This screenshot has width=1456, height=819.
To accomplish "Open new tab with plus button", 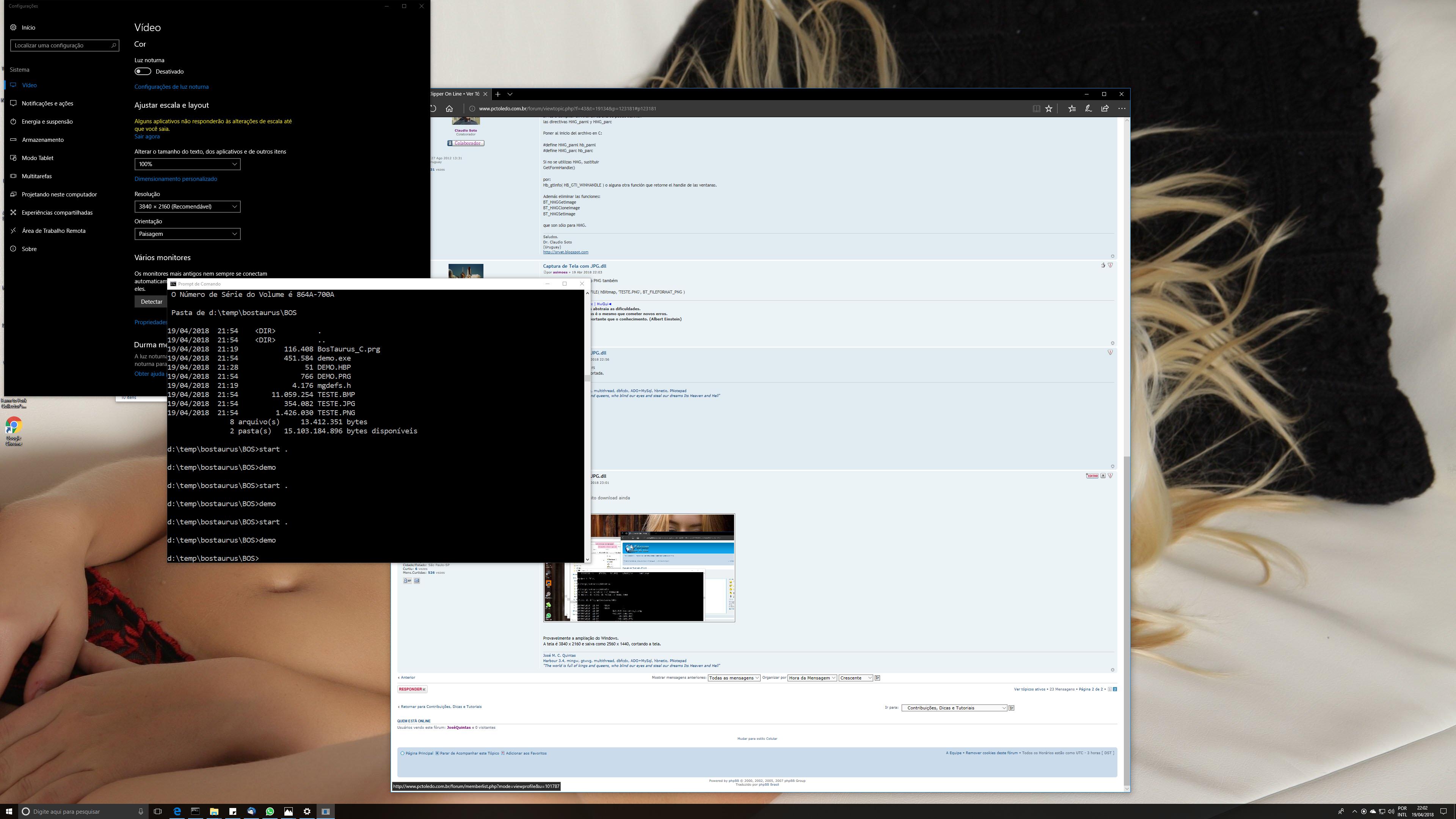I will pos(497,94).
